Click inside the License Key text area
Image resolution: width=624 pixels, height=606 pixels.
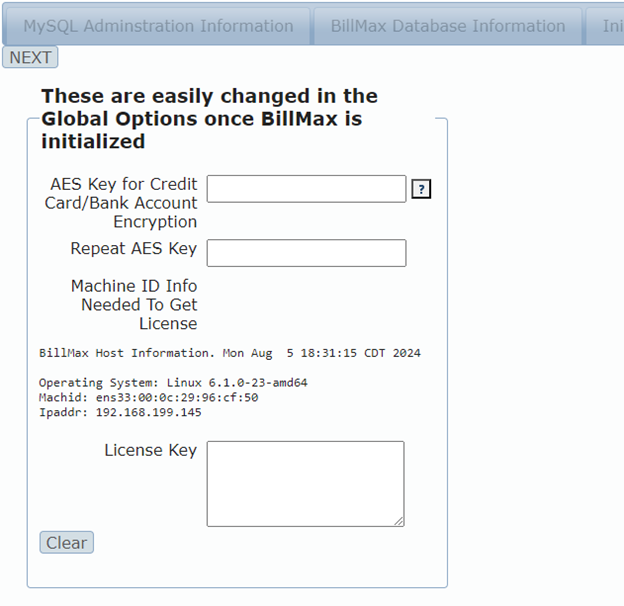pyautogui.click(x=306, y=484)
